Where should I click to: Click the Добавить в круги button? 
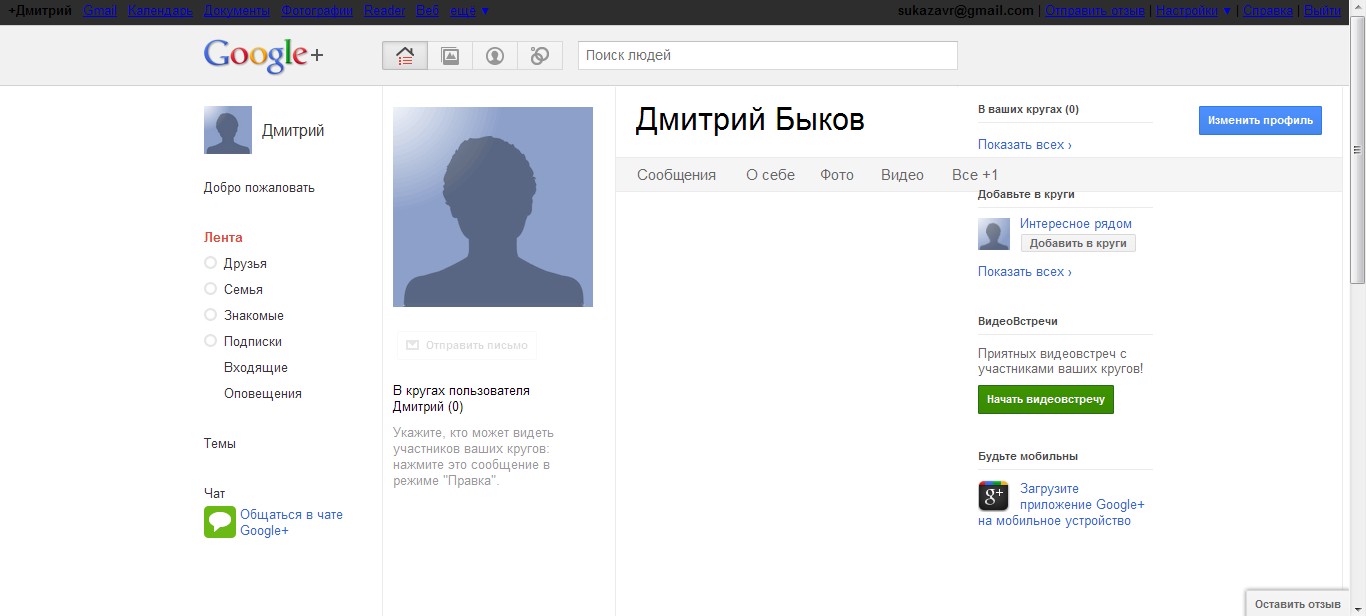pos(1078,243)
